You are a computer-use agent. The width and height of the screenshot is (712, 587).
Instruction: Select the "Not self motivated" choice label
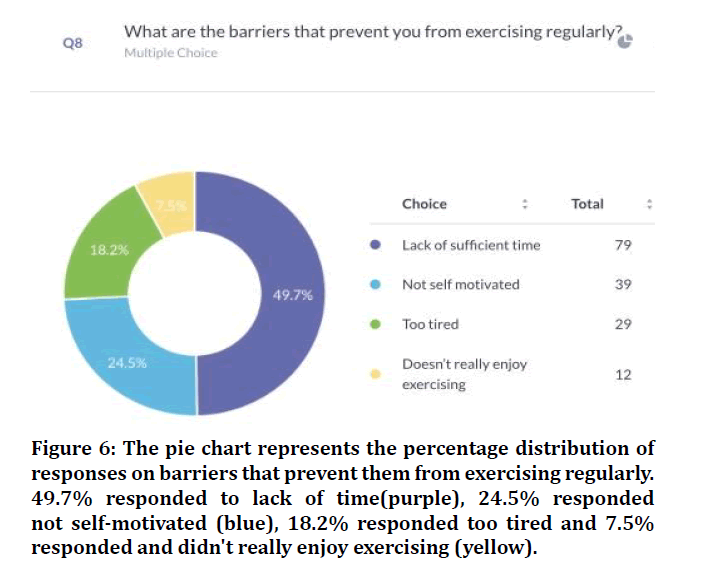(460, 285)
